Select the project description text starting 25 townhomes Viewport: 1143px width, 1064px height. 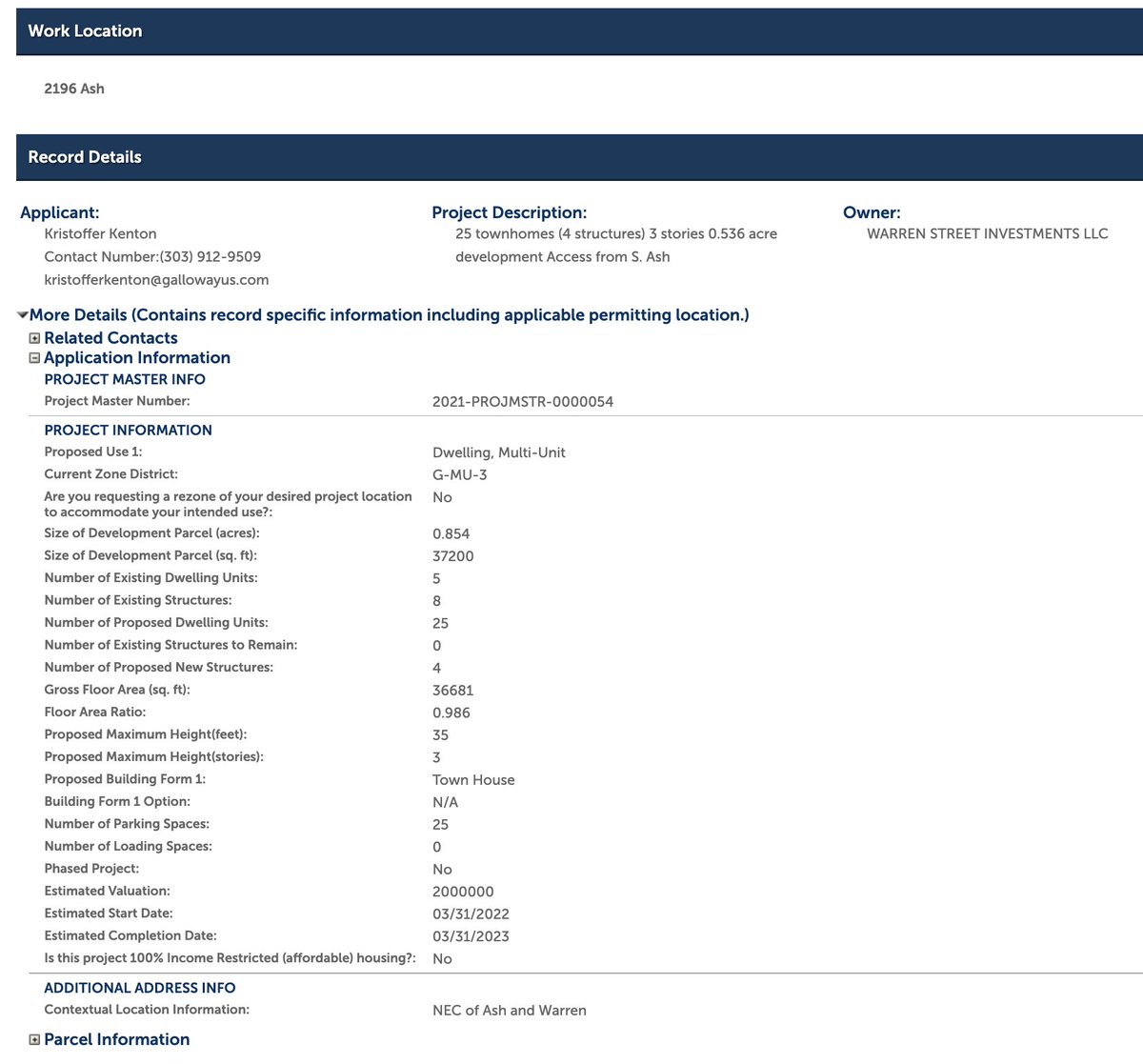616,246
